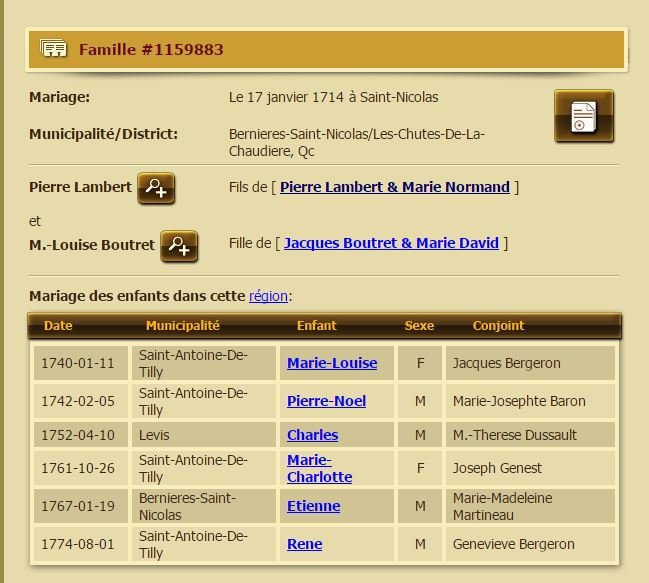Image resolution: width=649 pixels, height=583 pixels.
Task: Select the date 1752-04-10
Action: [x=77, y=435]
